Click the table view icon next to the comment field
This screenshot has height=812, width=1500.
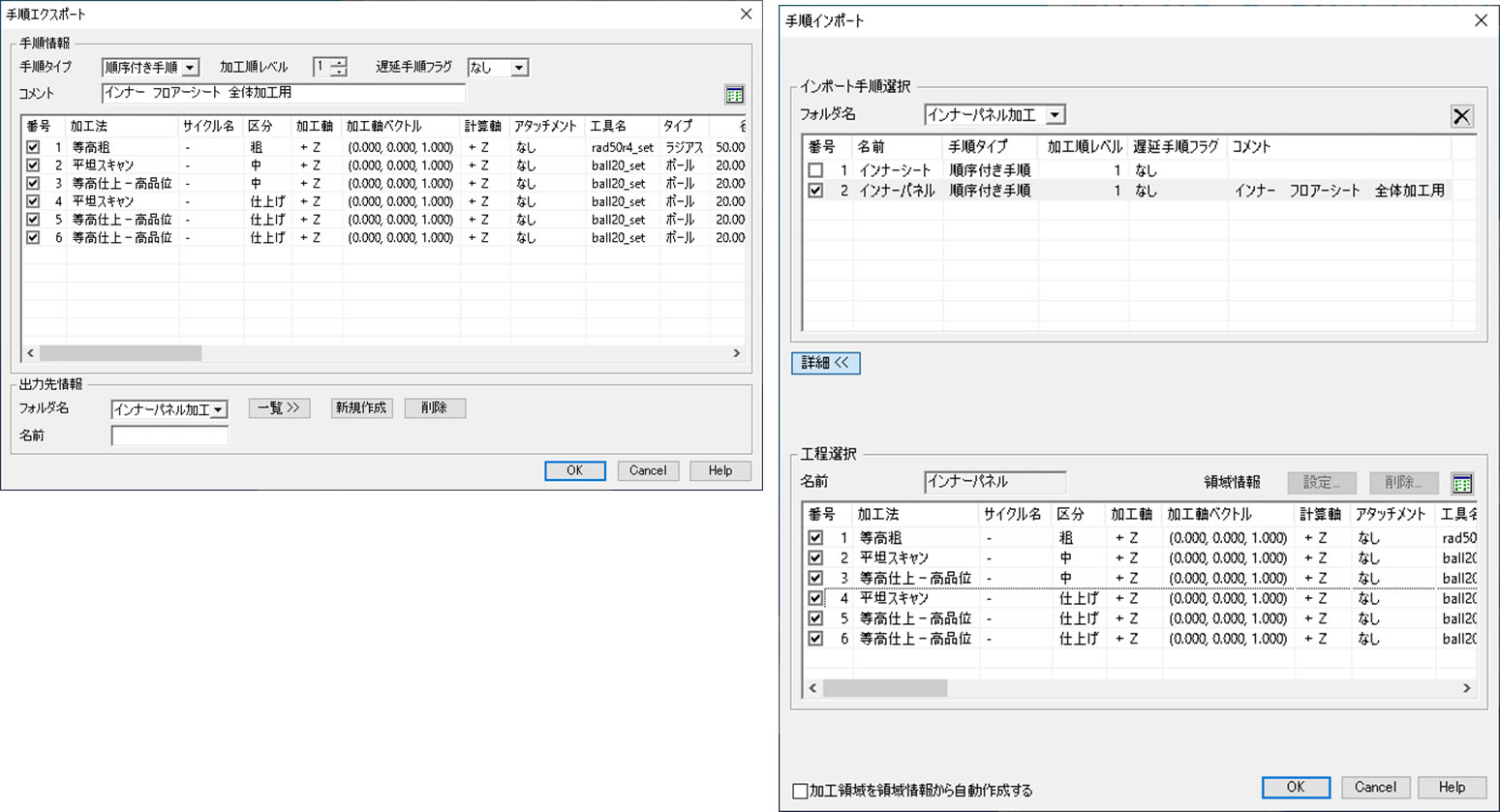(734, 94)
